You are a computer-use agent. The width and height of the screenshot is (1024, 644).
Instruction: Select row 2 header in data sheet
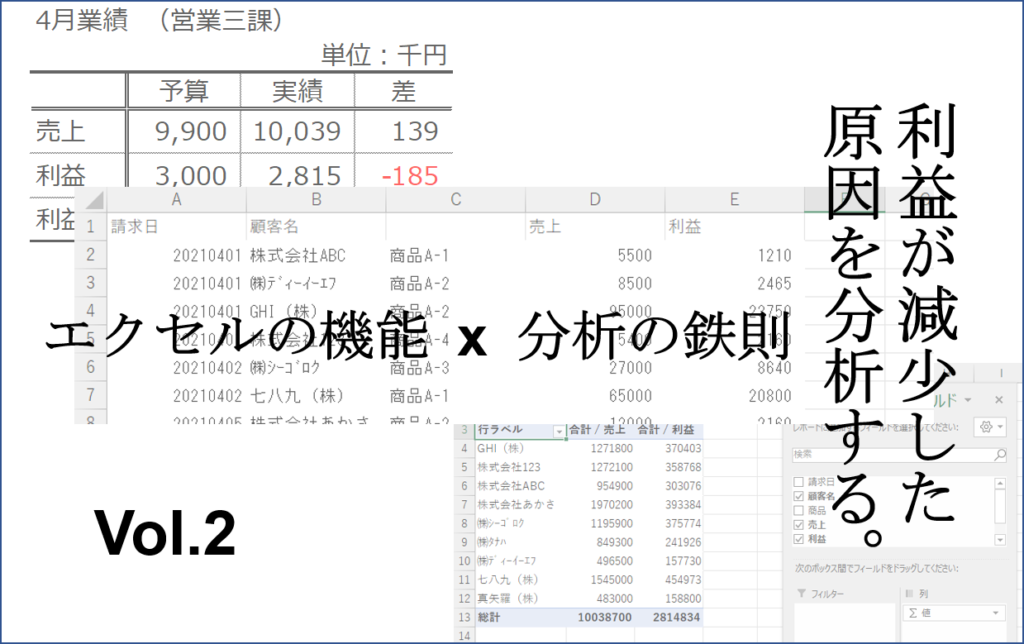(91, 255)
